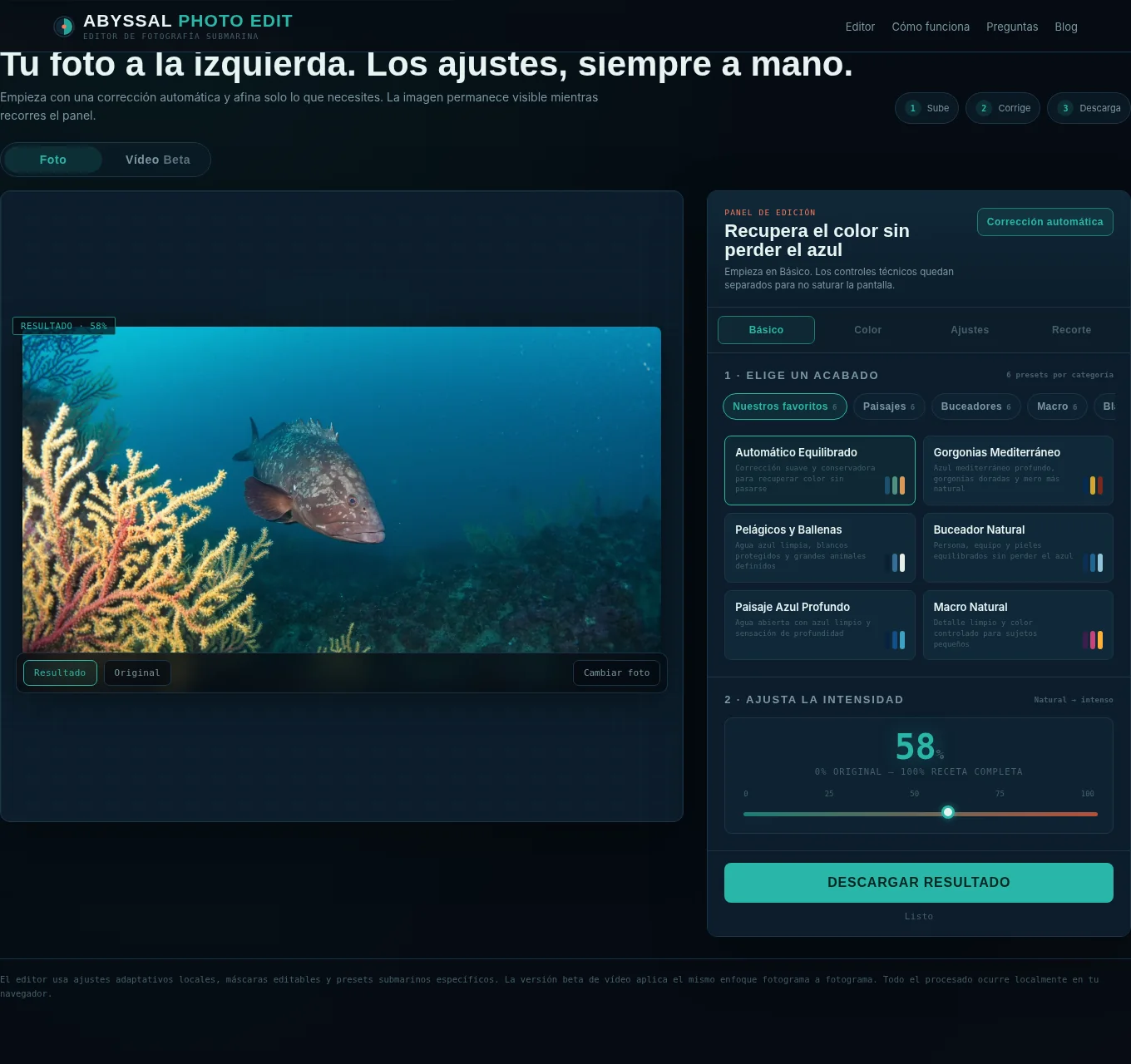This screenshot has width=1131, height=1064.
Task: Select step 3 Descarga chip
Action: [1089, 108]
